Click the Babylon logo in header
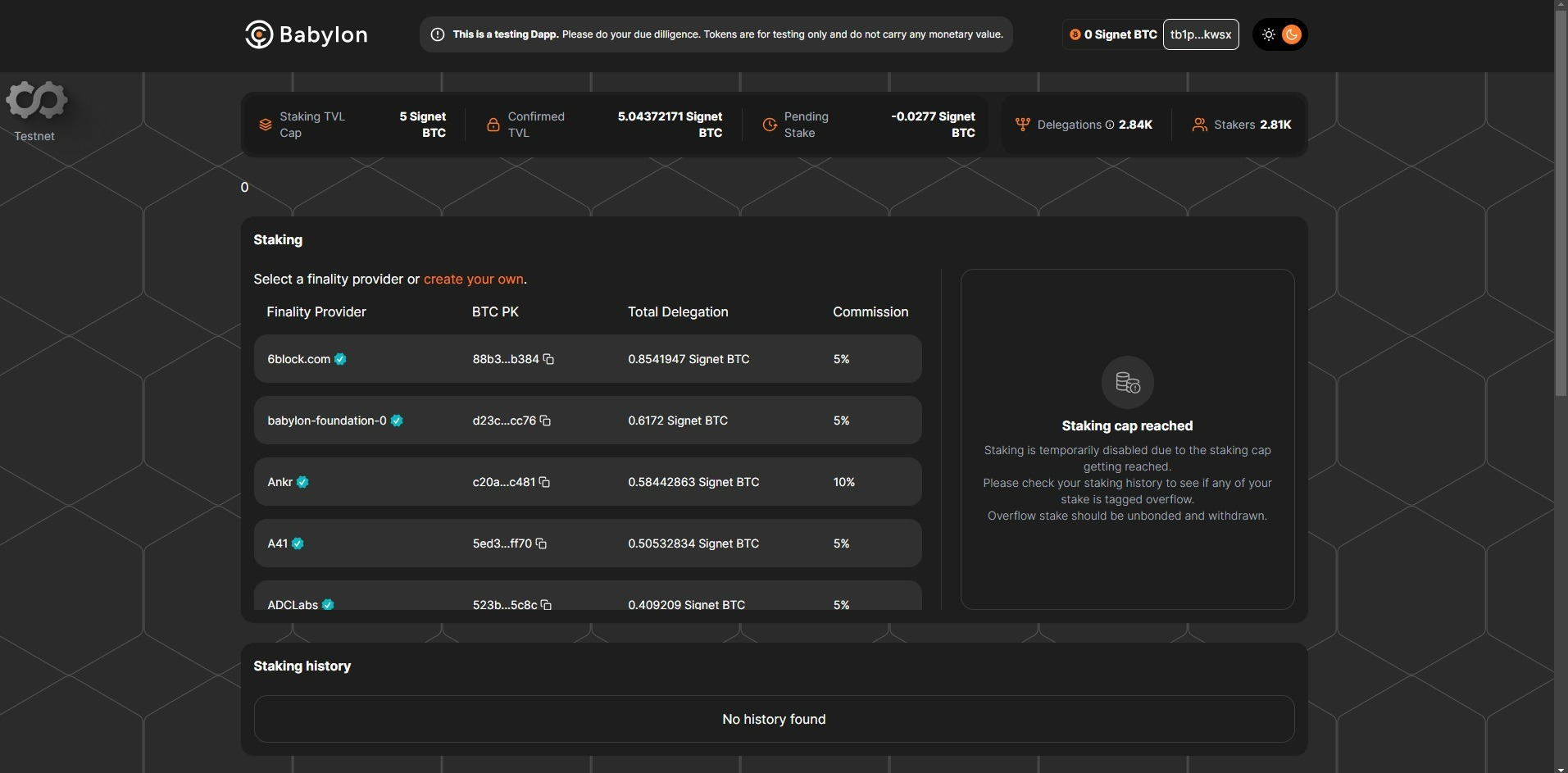The image size is (1568, 773). (306, 34)
